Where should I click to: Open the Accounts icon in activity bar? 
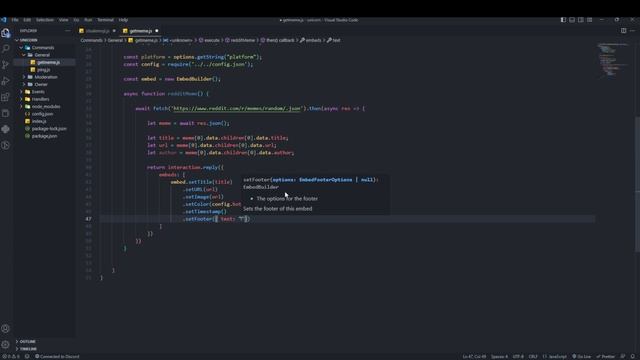click(x=6, y=329)
